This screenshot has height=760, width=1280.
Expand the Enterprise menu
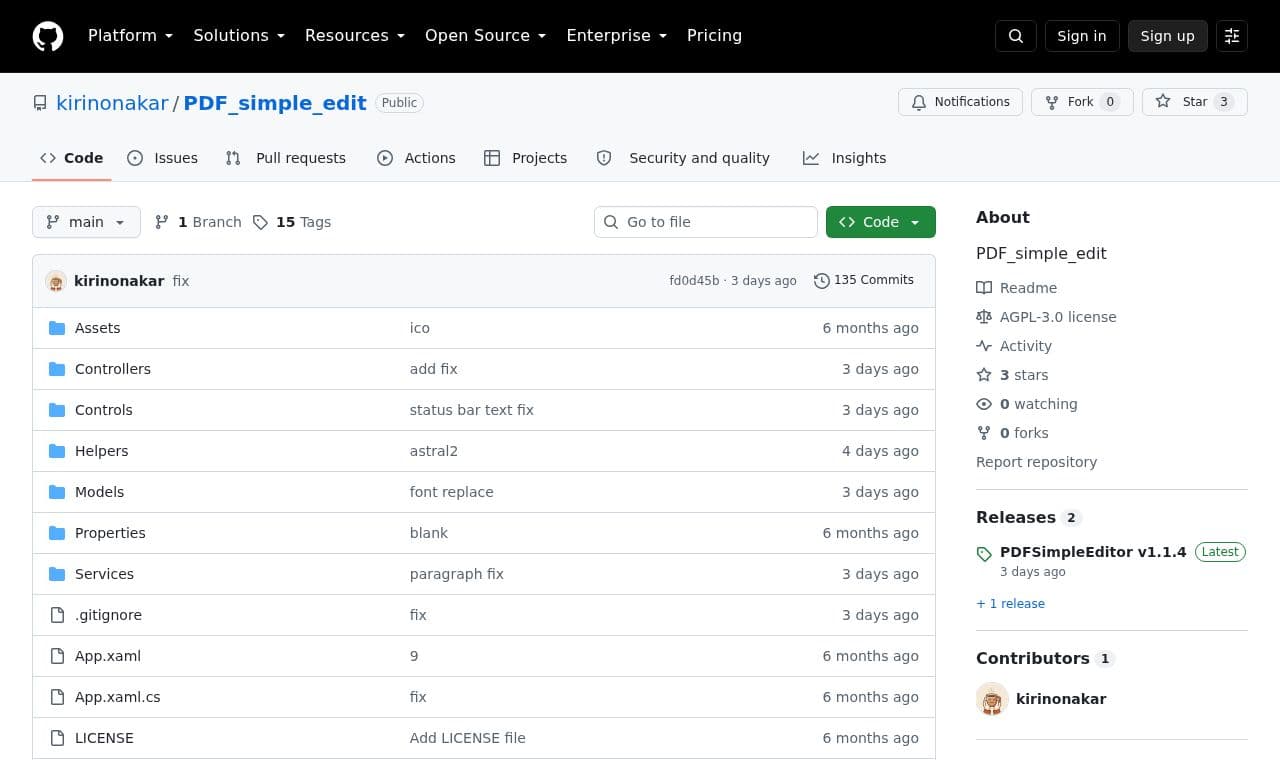point(617,36)
